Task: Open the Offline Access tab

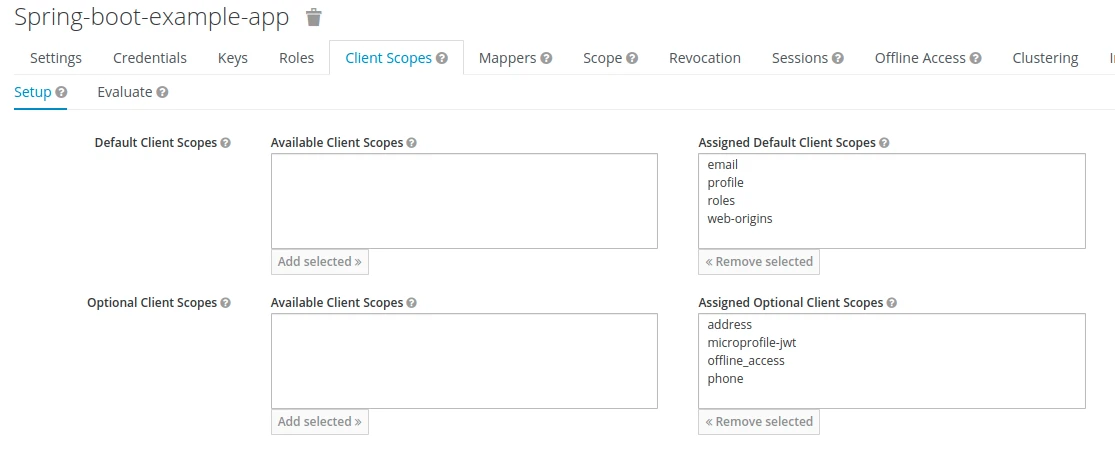Action: [920, 58]
